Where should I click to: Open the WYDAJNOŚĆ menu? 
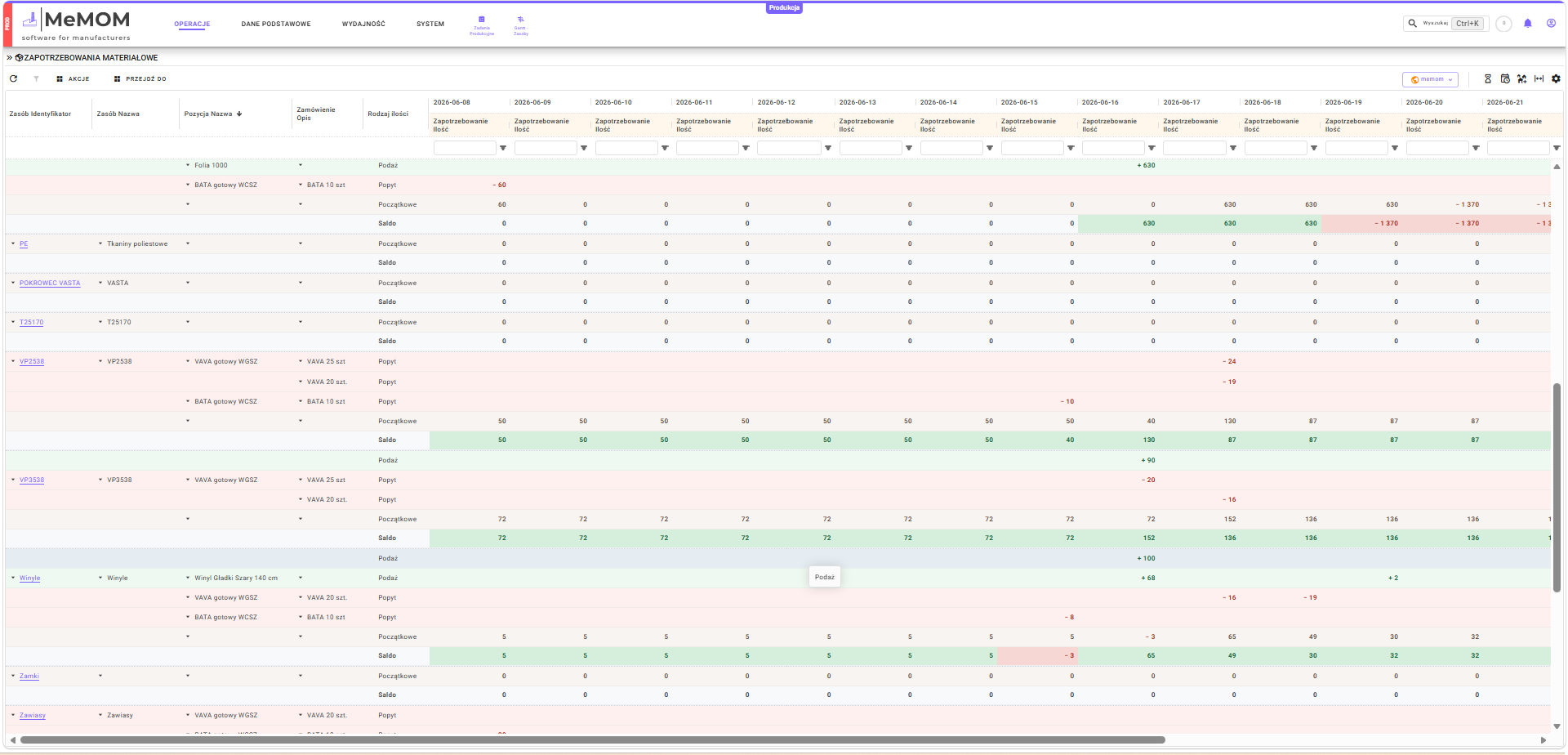coord(363,24)
